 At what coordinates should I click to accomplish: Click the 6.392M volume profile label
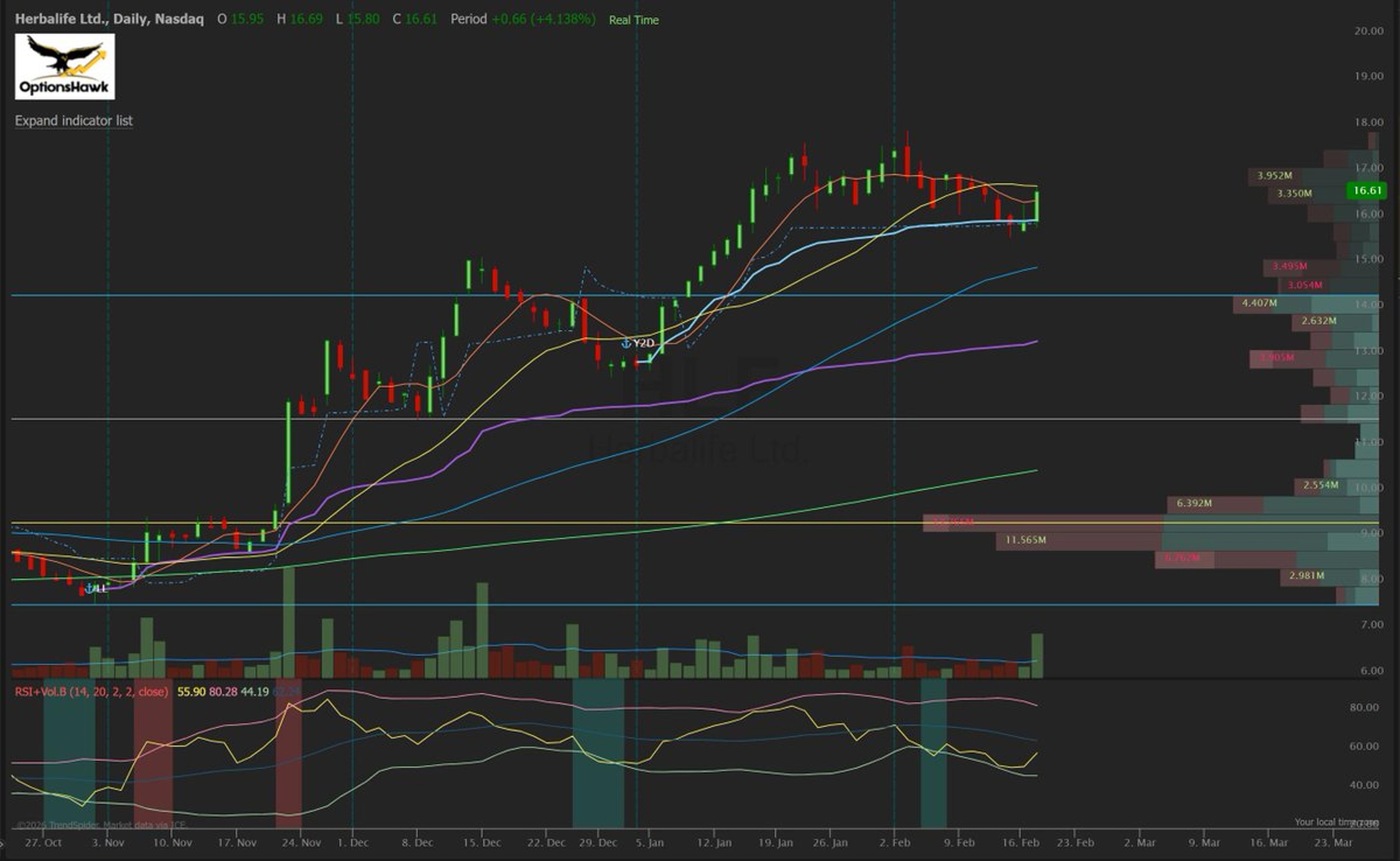click(1194, 503)
